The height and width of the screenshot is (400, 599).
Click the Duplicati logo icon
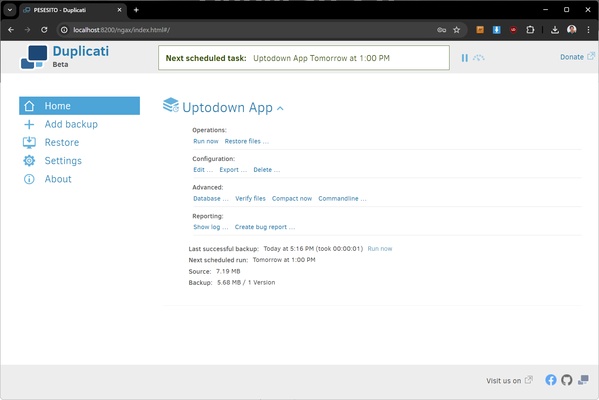point(34,57)
